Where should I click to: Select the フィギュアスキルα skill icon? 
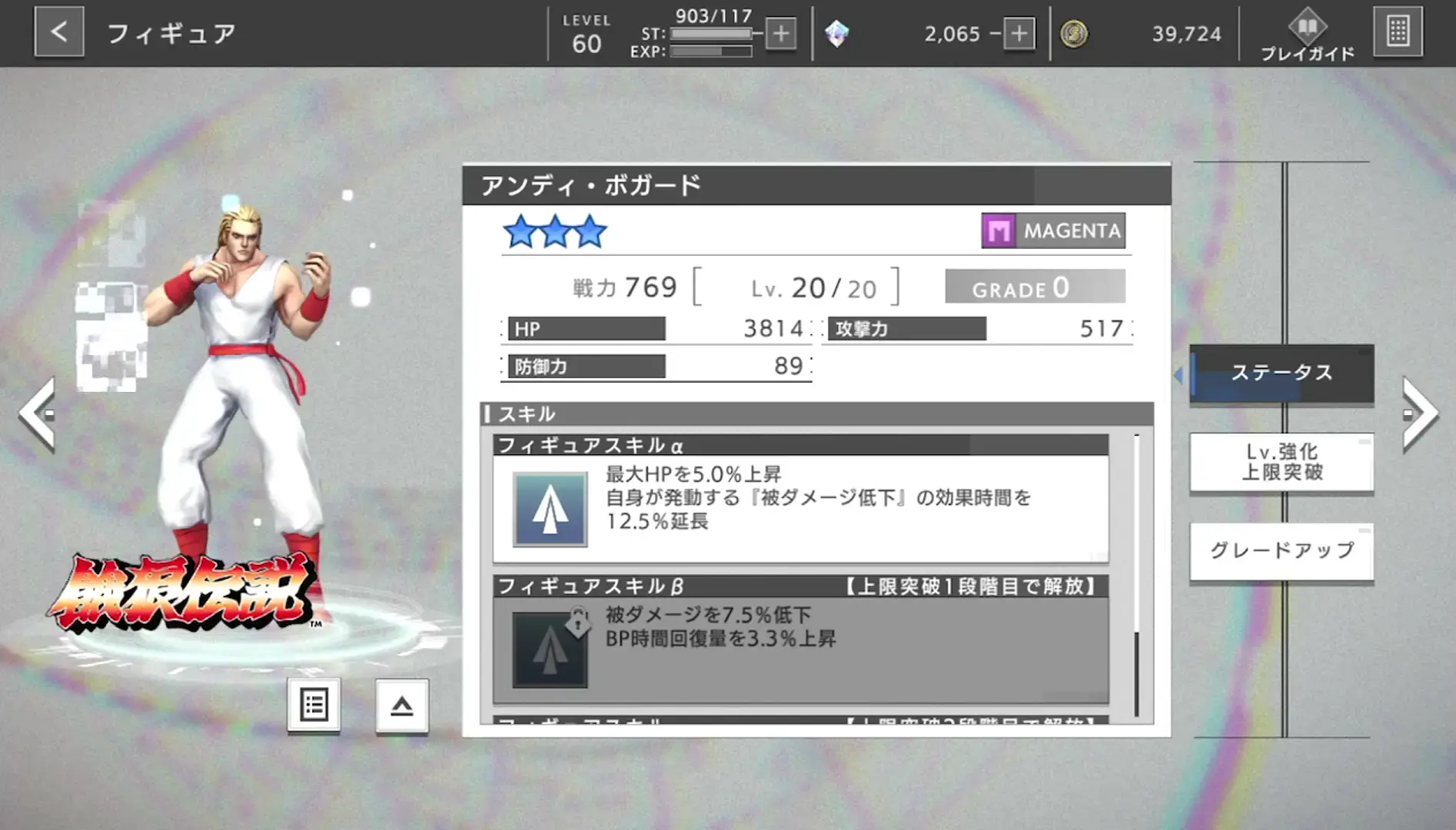(x=550, y=510)
